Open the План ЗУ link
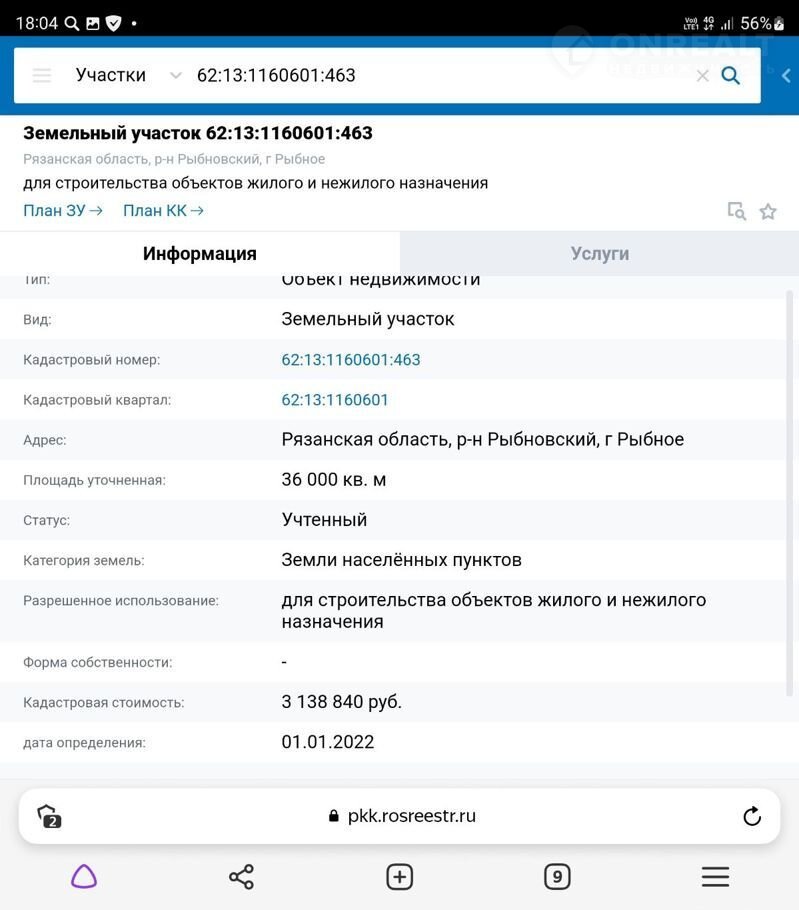Viewport: 799px width, 910px height. pos(62,210)
